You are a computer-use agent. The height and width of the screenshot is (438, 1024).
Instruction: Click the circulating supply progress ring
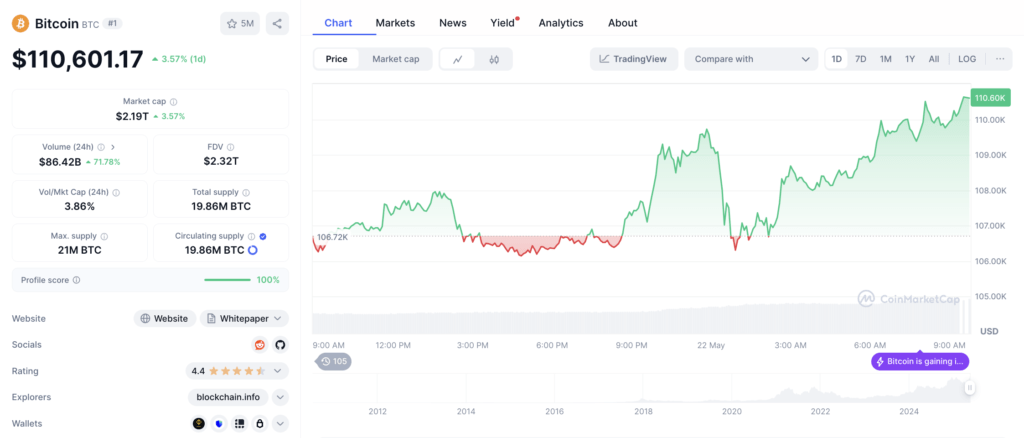point(253,250)
